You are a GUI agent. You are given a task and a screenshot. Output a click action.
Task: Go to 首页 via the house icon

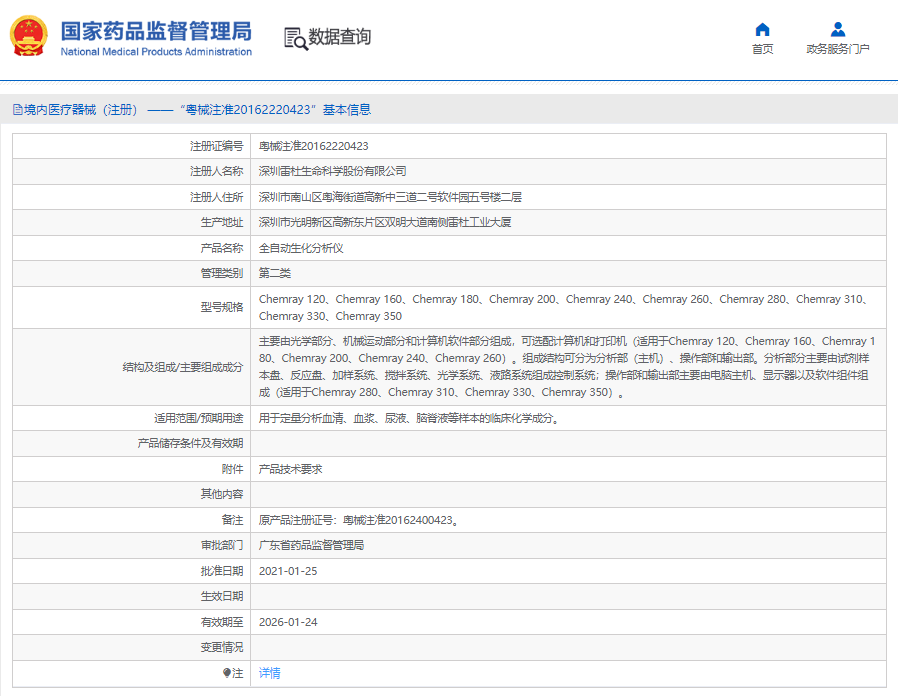click(762, 29)
